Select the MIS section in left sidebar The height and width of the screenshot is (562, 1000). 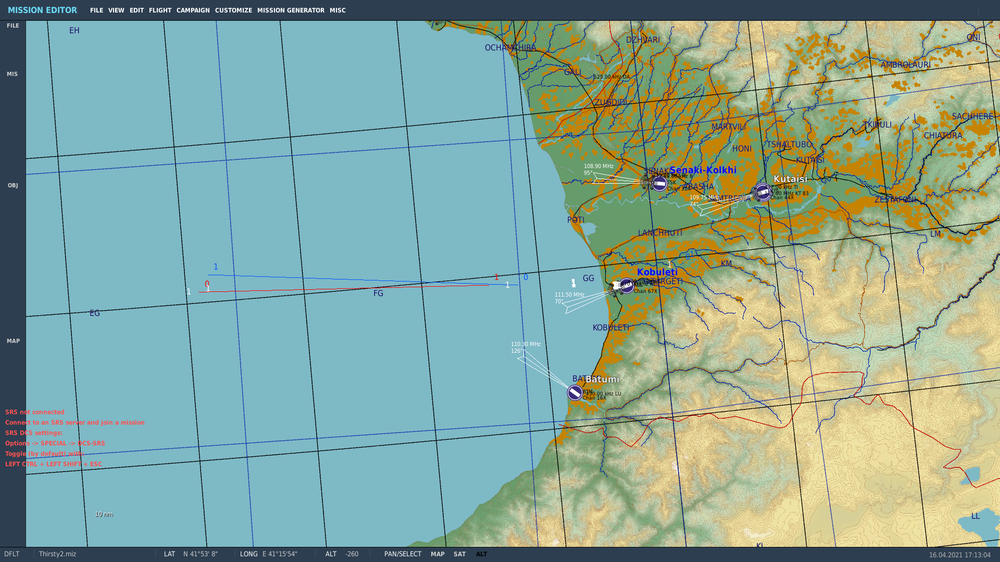(12, 74)
